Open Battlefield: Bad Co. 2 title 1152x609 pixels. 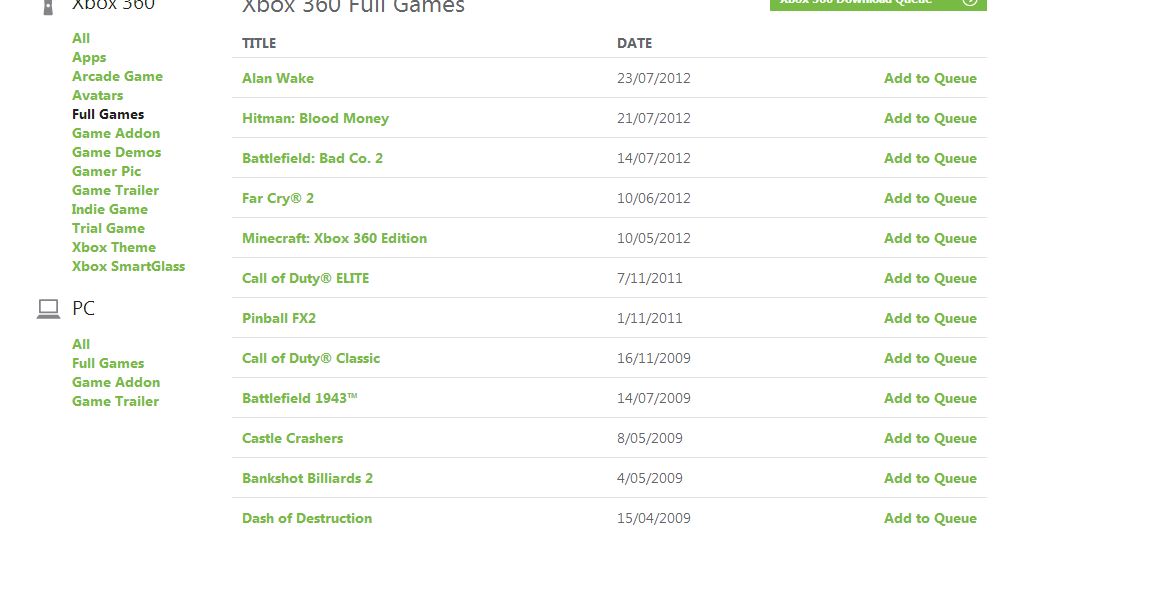point(312,159)
